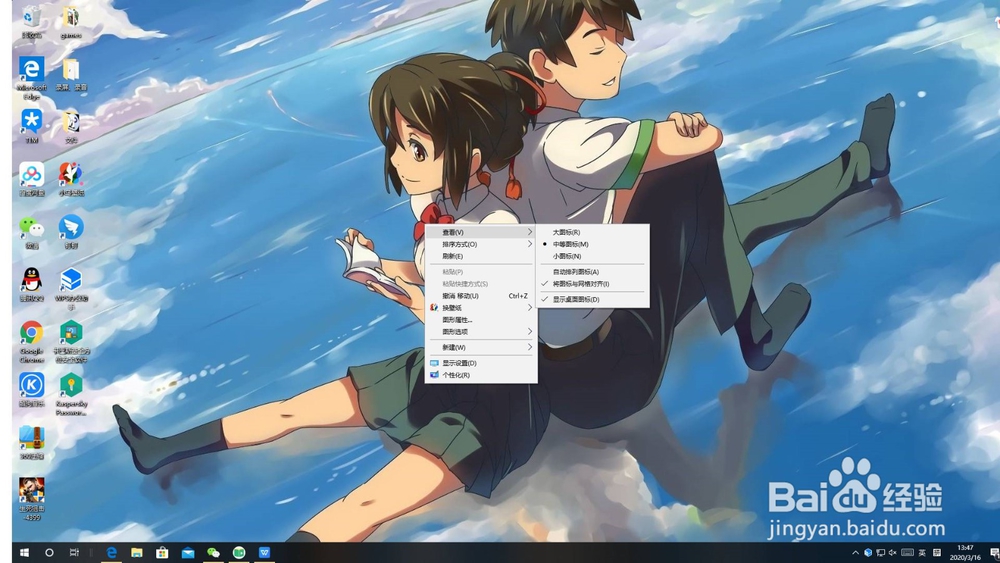Select the folder icon beside Microsoft Edge
The height and width of the screenshot is (563, 1000).
pyautogui.click(x=71, y=74)
